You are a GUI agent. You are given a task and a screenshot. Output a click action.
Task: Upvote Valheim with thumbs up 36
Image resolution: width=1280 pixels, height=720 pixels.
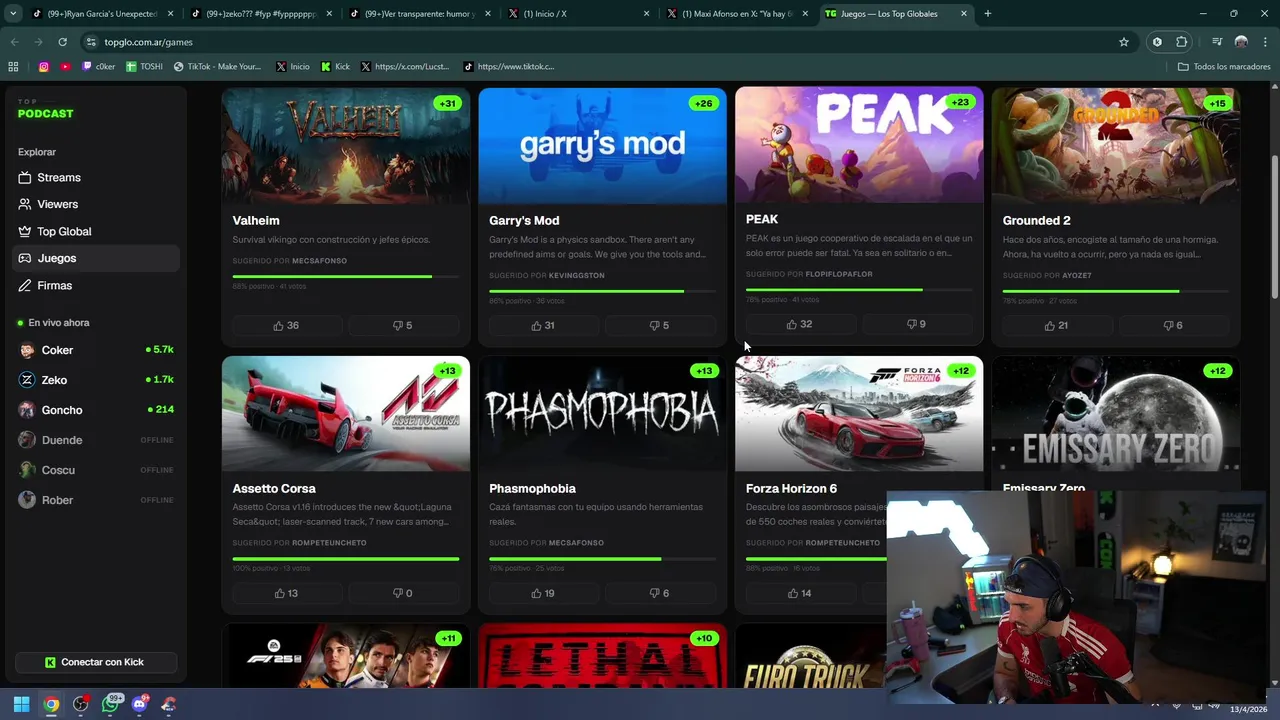[x=286, y=325]
